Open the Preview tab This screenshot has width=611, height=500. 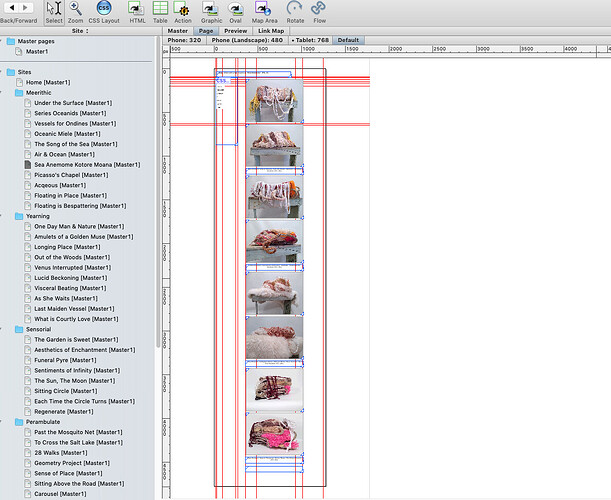pyautogui.click(x=235, y=31)
